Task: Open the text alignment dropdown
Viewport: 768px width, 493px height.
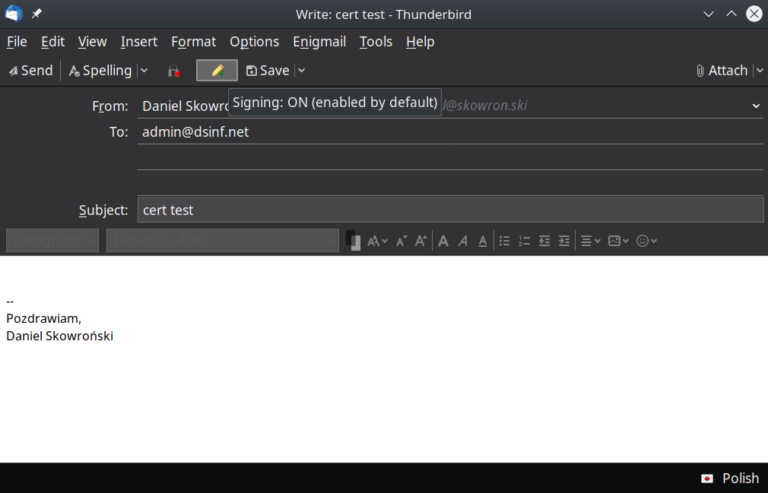Action: click(590, 241)
